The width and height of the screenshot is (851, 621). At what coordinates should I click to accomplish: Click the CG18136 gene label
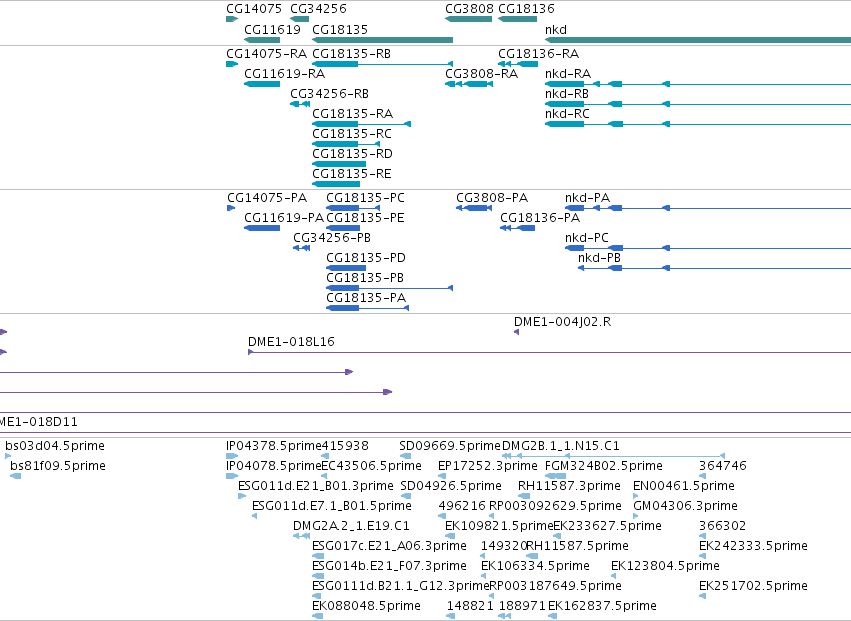pyautogui.click(x=526, y=9)
